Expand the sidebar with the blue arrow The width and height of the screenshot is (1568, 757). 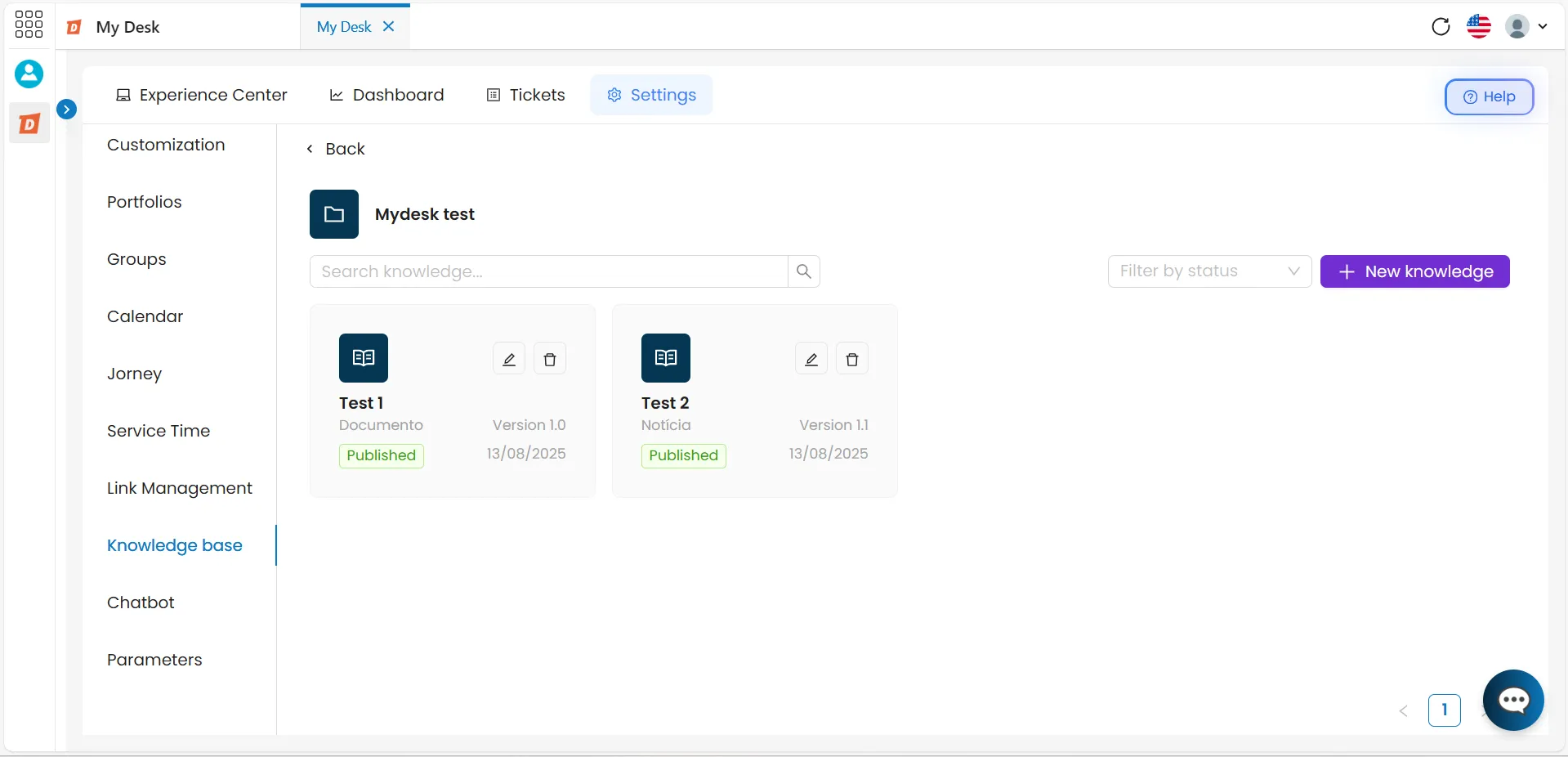(67, 109)
